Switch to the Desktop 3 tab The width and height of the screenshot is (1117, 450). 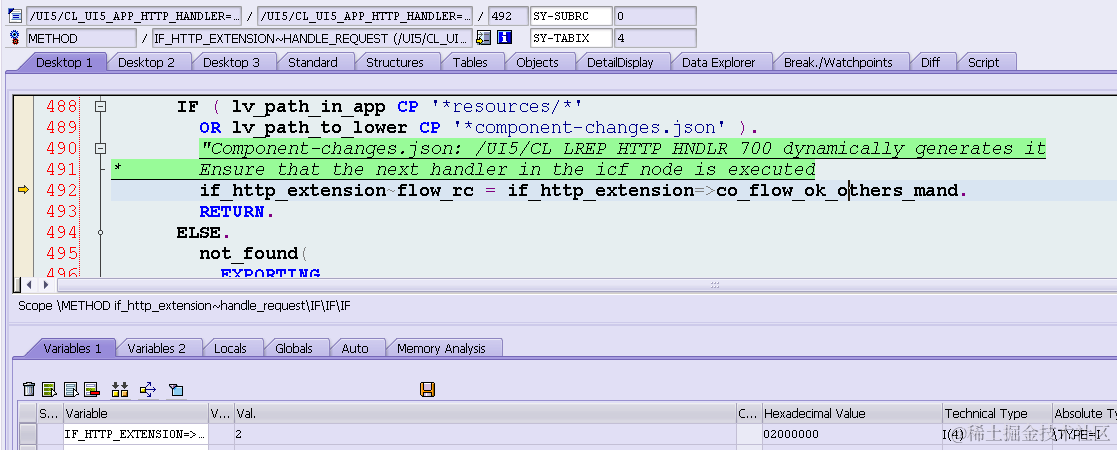point(232,63)
